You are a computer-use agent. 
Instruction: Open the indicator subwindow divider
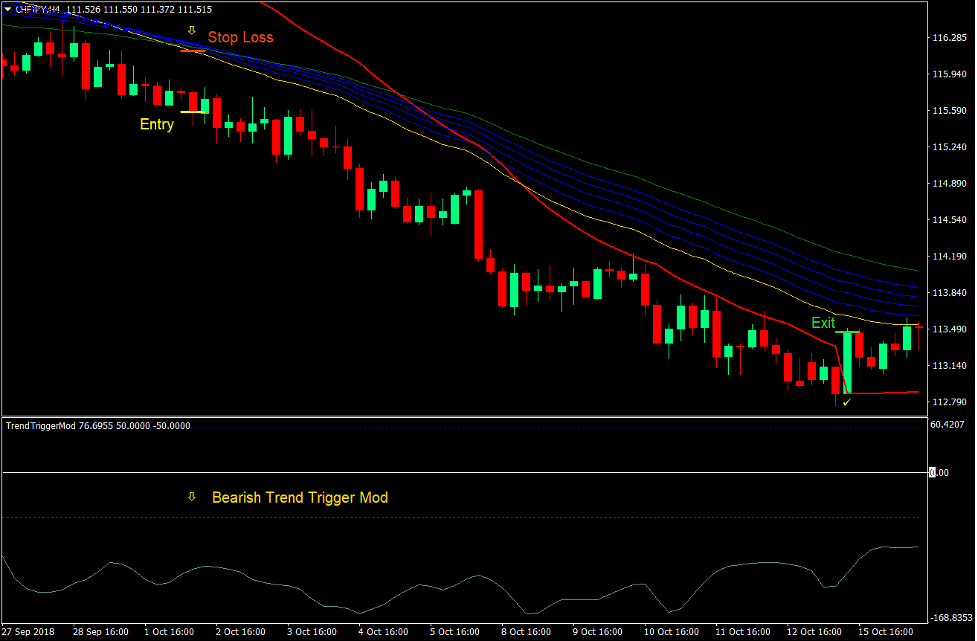450,414
